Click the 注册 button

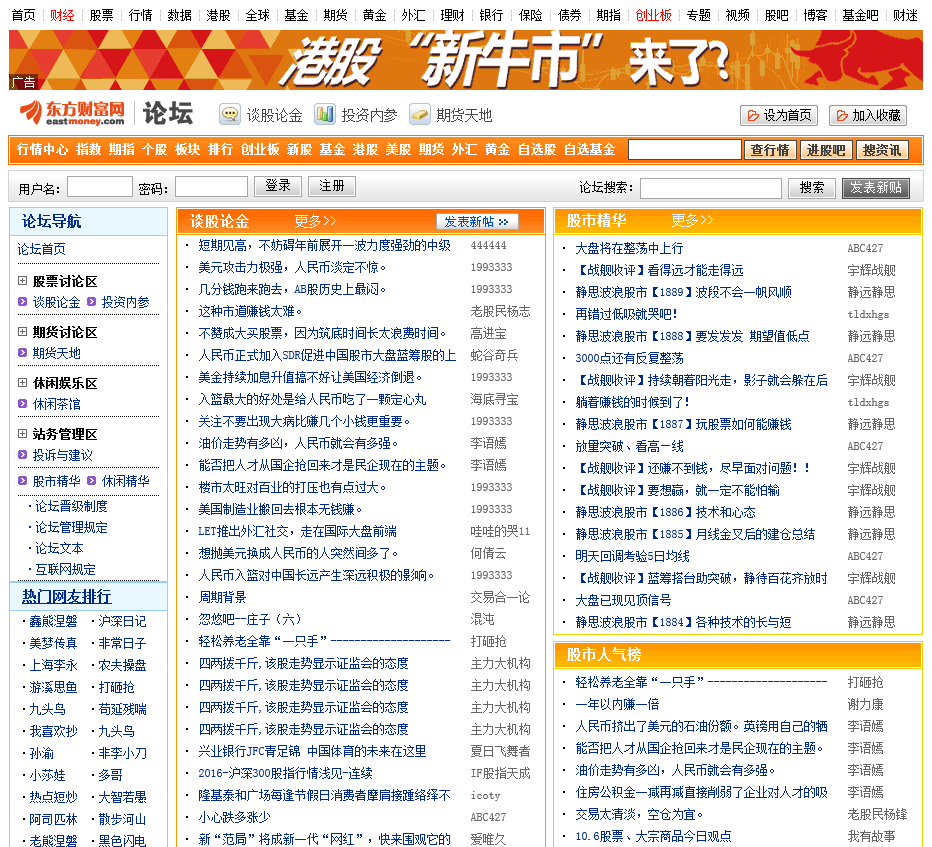point(332,186)
